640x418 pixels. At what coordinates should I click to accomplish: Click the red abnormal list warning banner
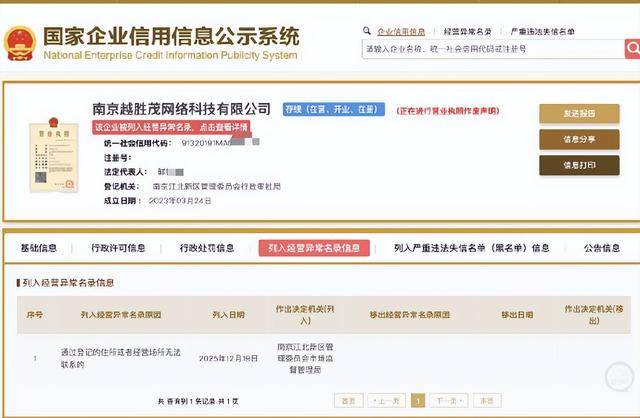[x=171, y=128]
